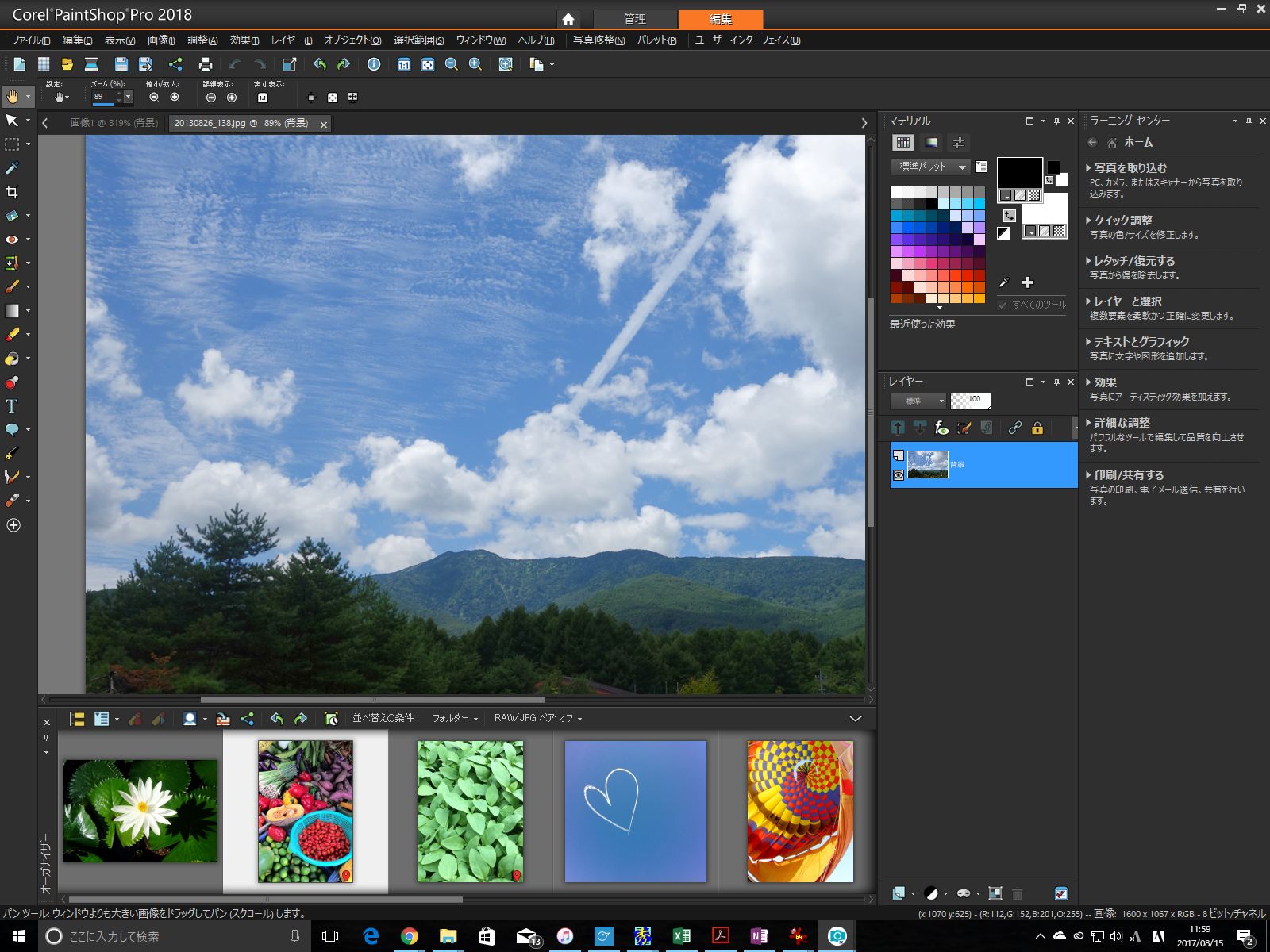1270x952 pixels.
Task: Switch Materials to swatch grid view
Action: coord(903,143)
